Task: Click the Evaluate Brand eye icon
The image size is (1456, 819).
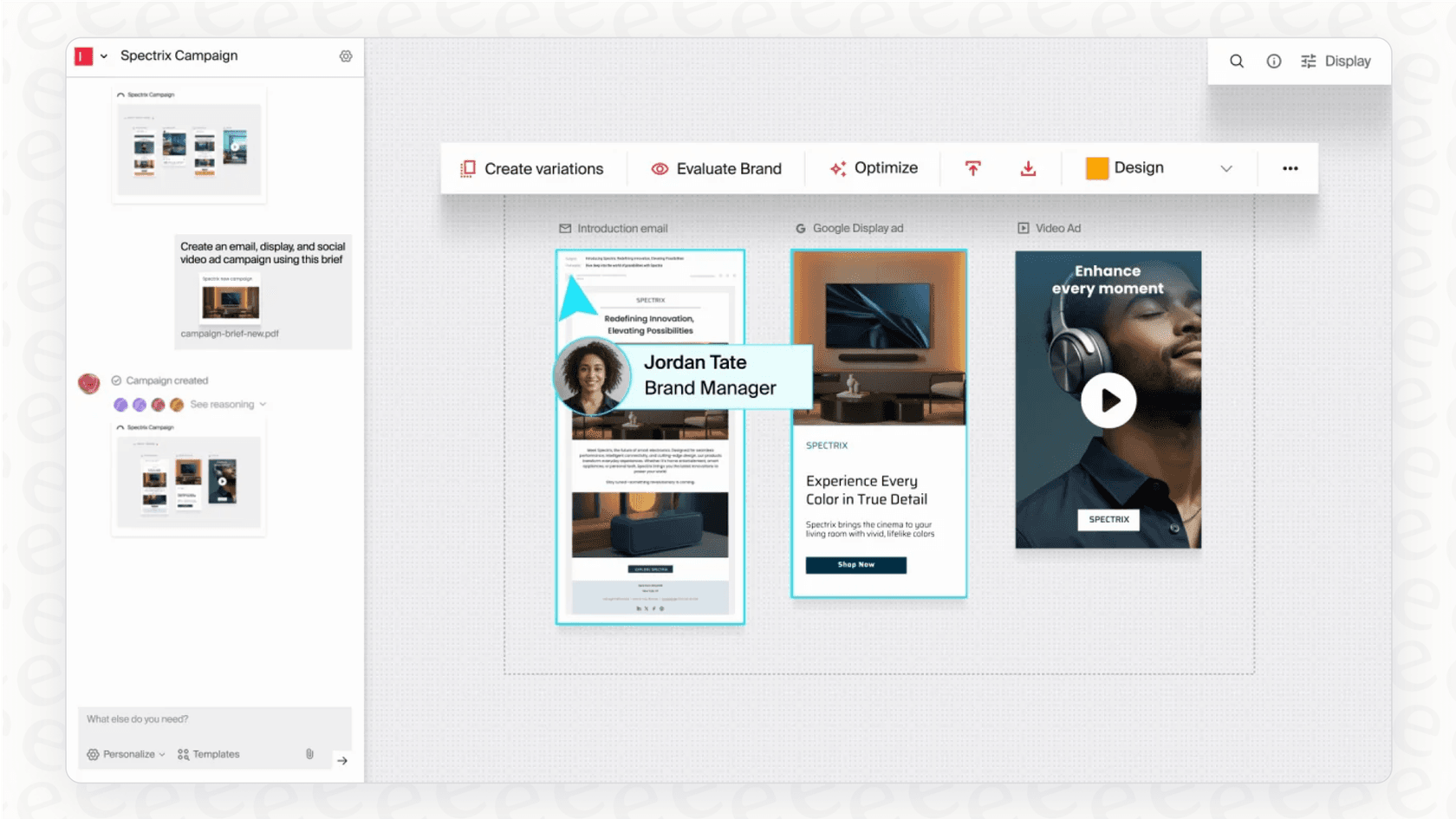Action: coord(659,168)
